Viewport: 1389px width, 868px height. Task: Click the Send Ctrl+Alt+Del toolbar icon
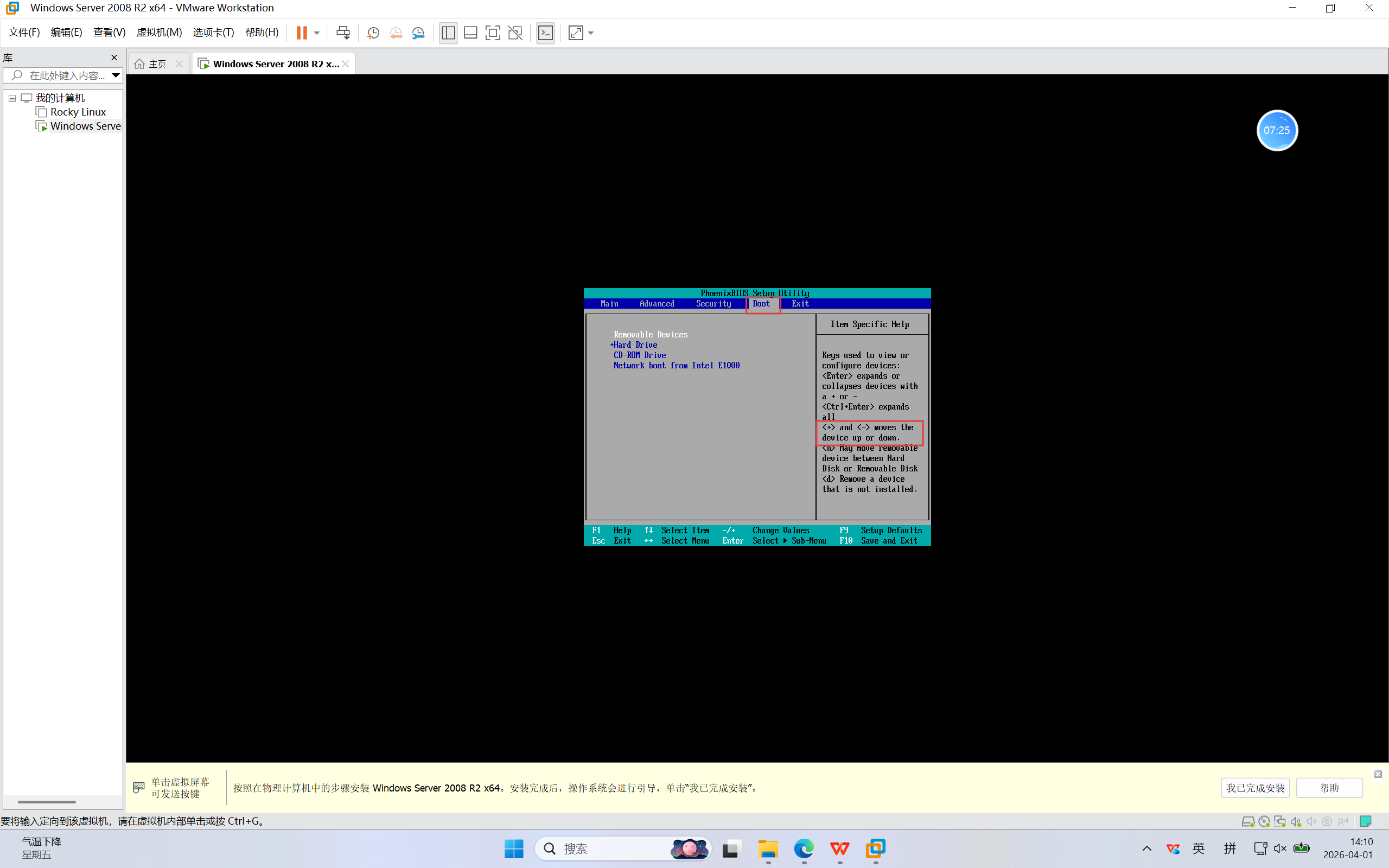click(343, 33)
